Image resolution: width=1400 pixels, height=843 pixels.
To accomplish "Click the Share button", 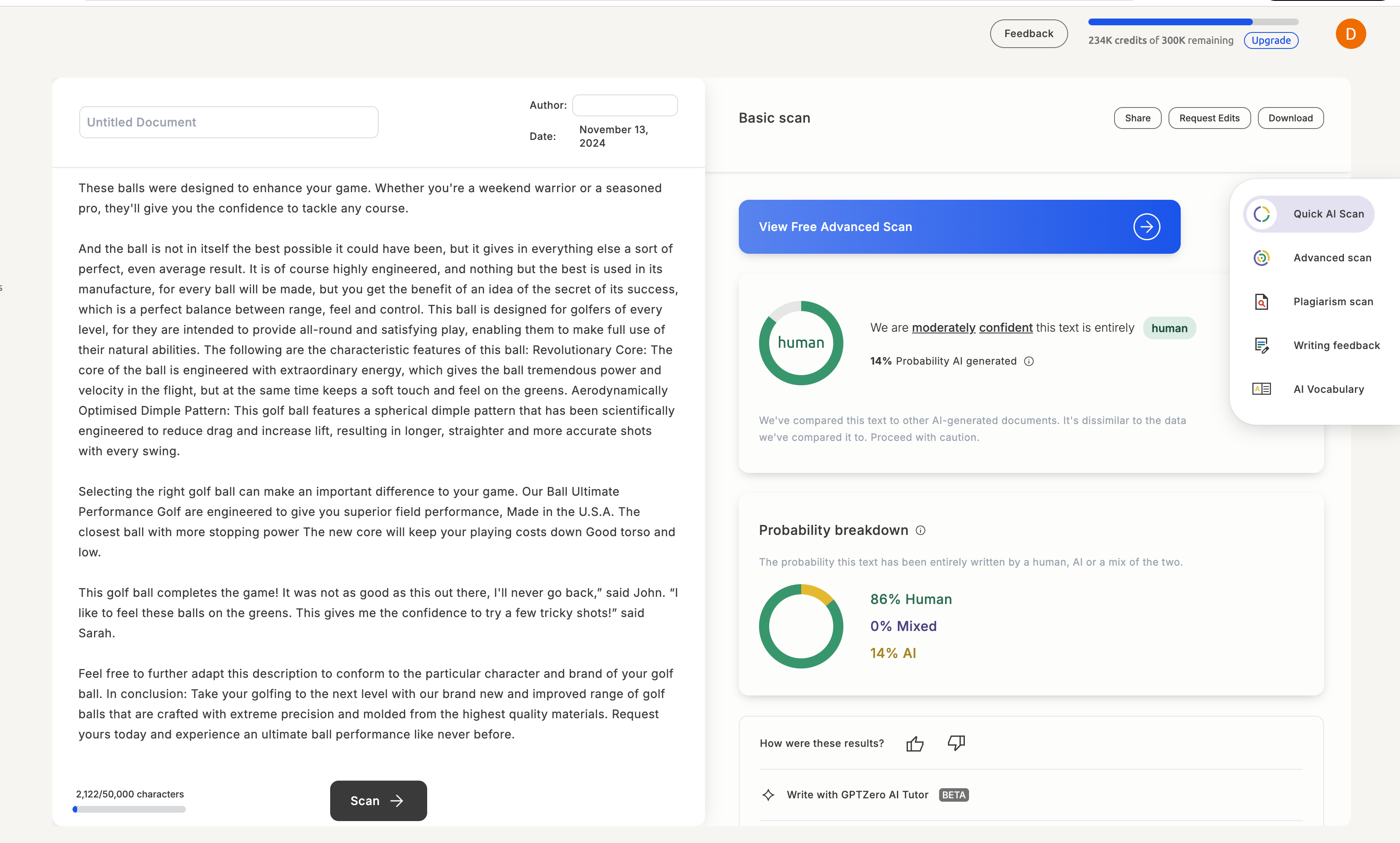I will (1138, 118).
